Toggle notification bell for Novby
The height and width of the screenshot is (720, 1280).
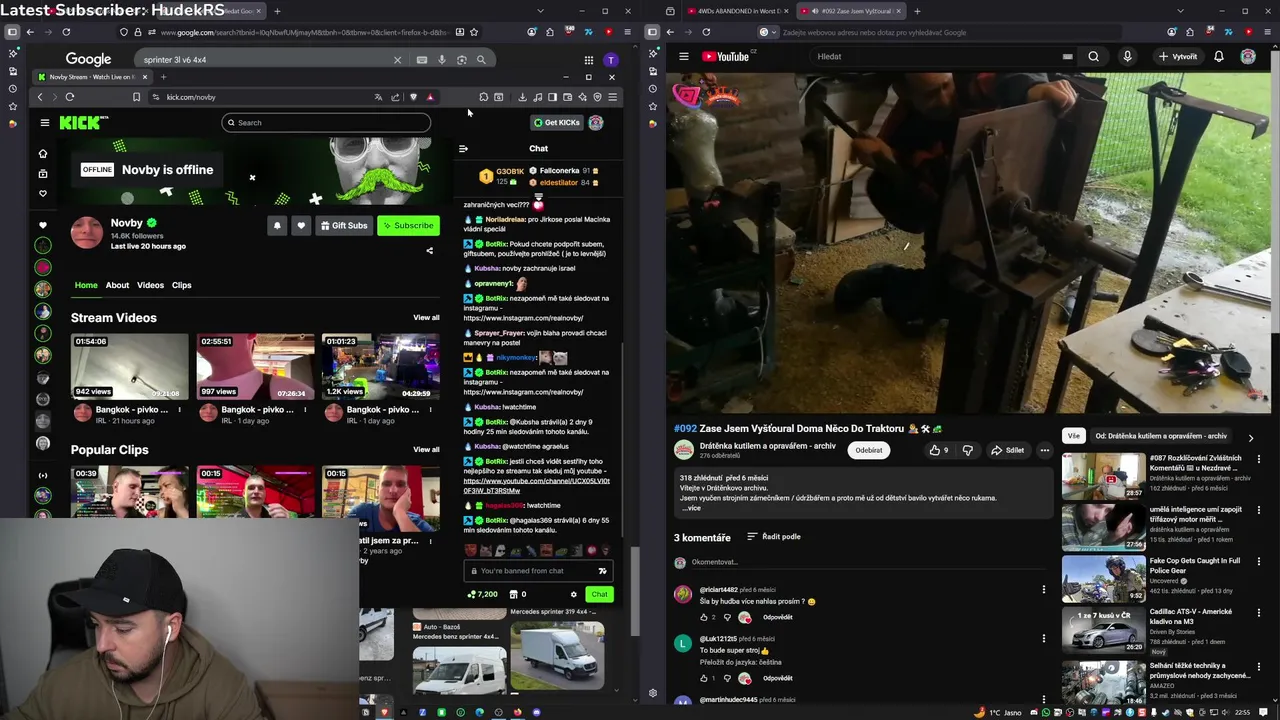pos(277,226)
